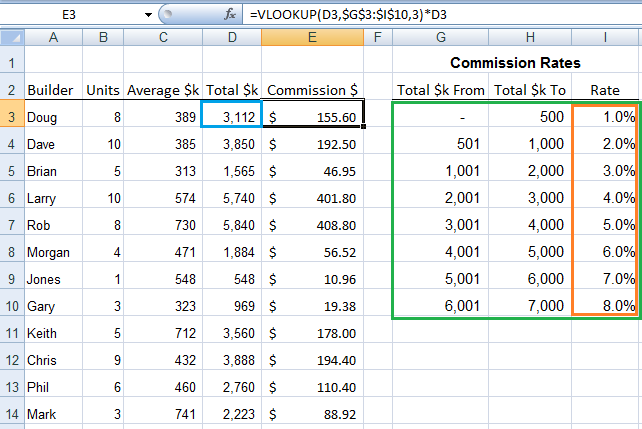This screenshot has height=429, width=642.
Task: Select column H header
Action: point(530,38)
